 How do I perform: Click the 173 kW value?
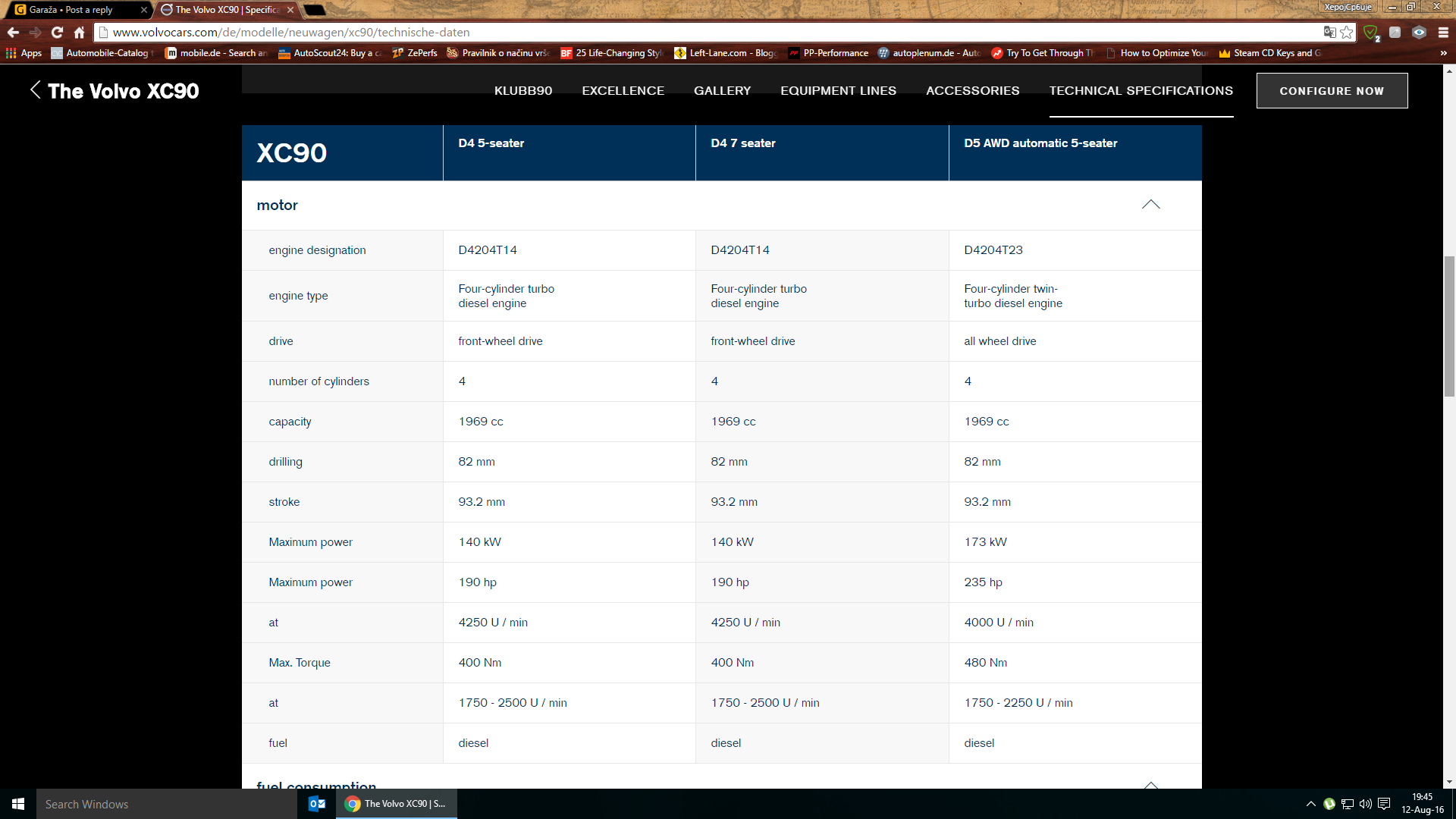click(985, 542)
